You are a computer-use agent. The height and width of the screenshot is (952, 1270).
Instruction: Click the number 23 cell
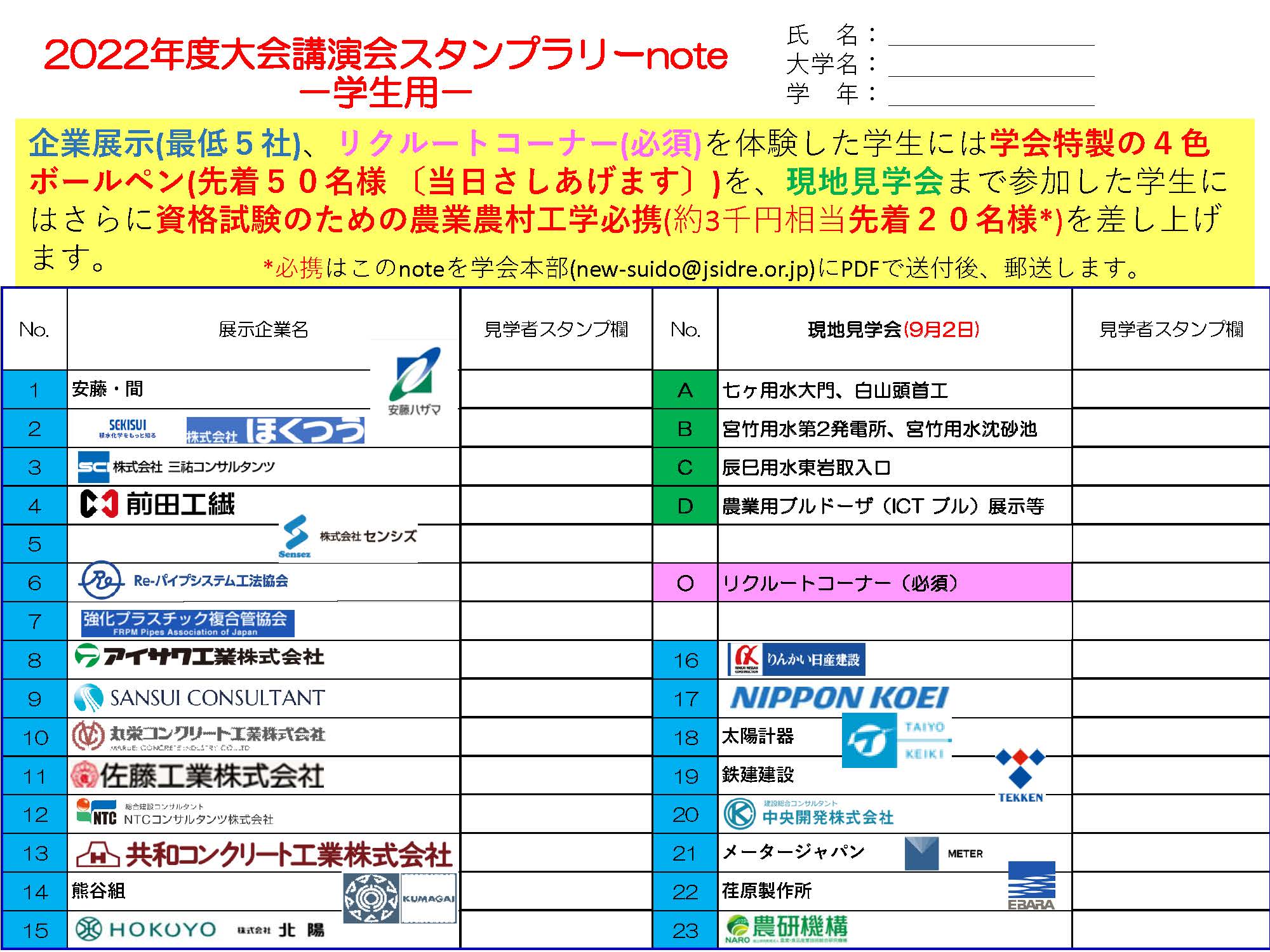(685, 930)
